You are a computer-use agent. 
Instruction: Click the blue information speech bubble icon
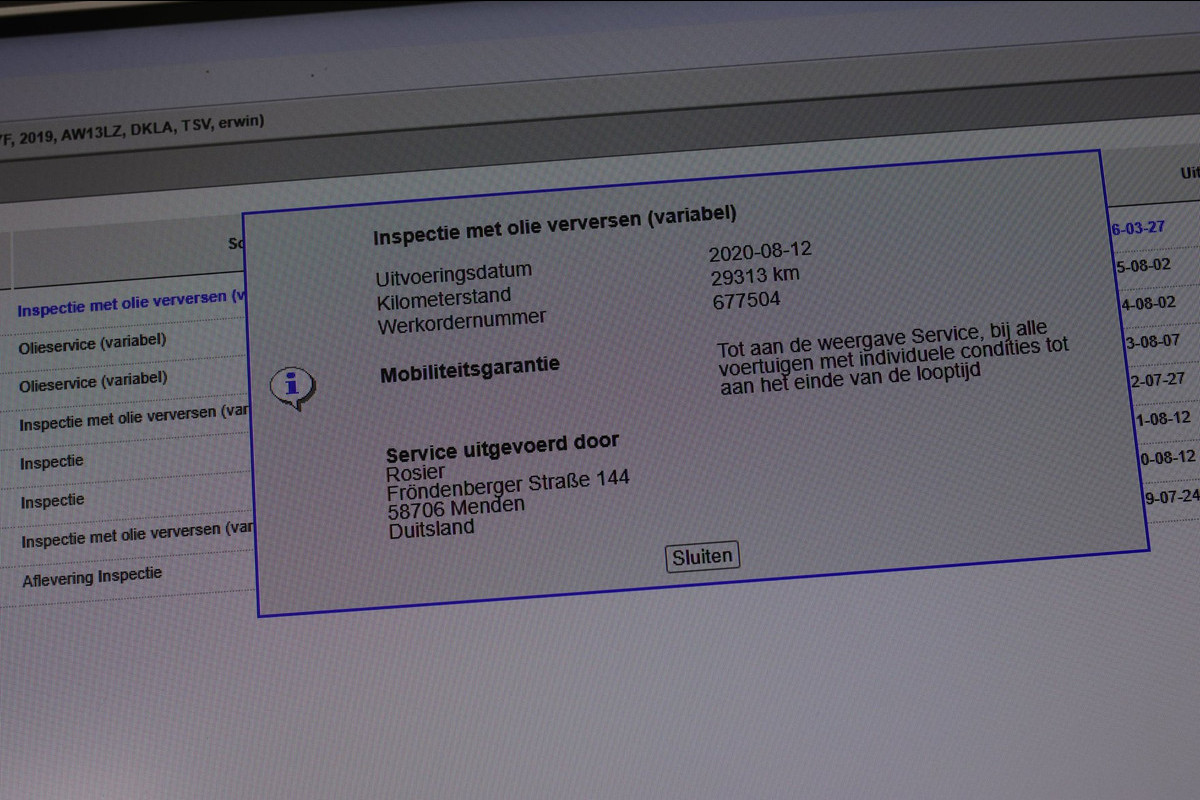(x=292, y=385)
